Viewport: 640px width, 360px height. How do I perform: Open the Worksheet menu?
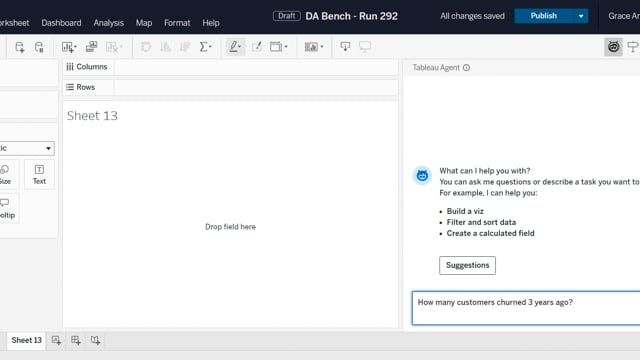tap(14, 23)
